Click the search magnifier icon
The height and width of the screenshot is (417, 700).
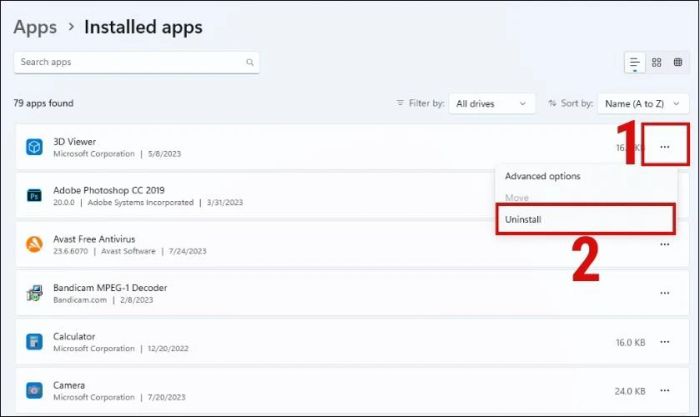250,62
